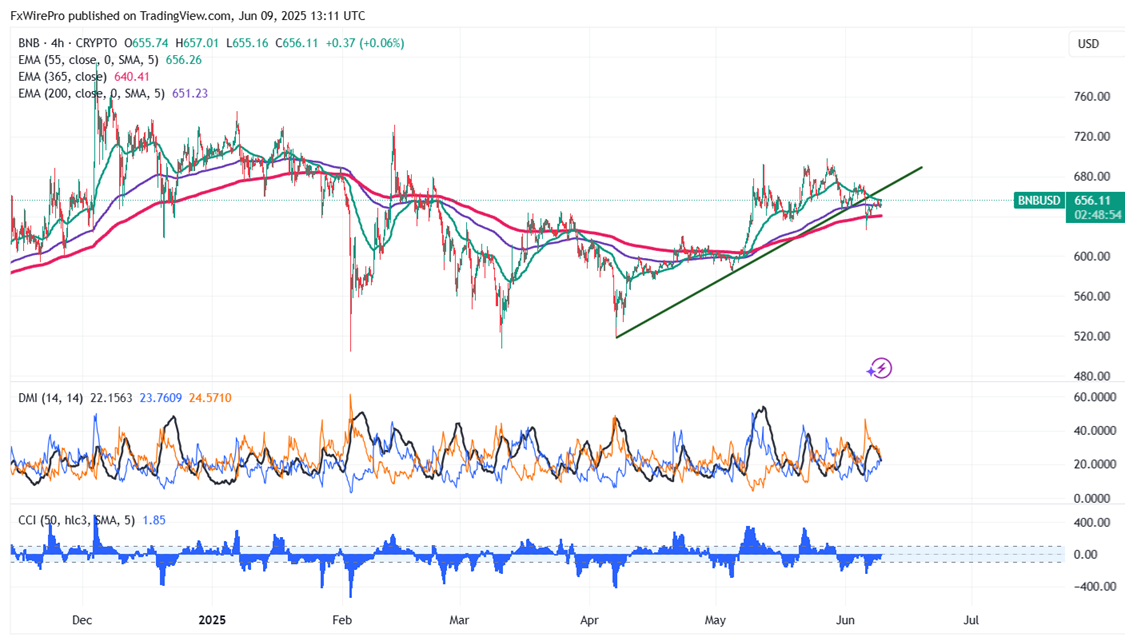The height and width of the screenshot is (638, 1125).
Task: Click EMA 55 value 656.26
Action: coord(184,60)
